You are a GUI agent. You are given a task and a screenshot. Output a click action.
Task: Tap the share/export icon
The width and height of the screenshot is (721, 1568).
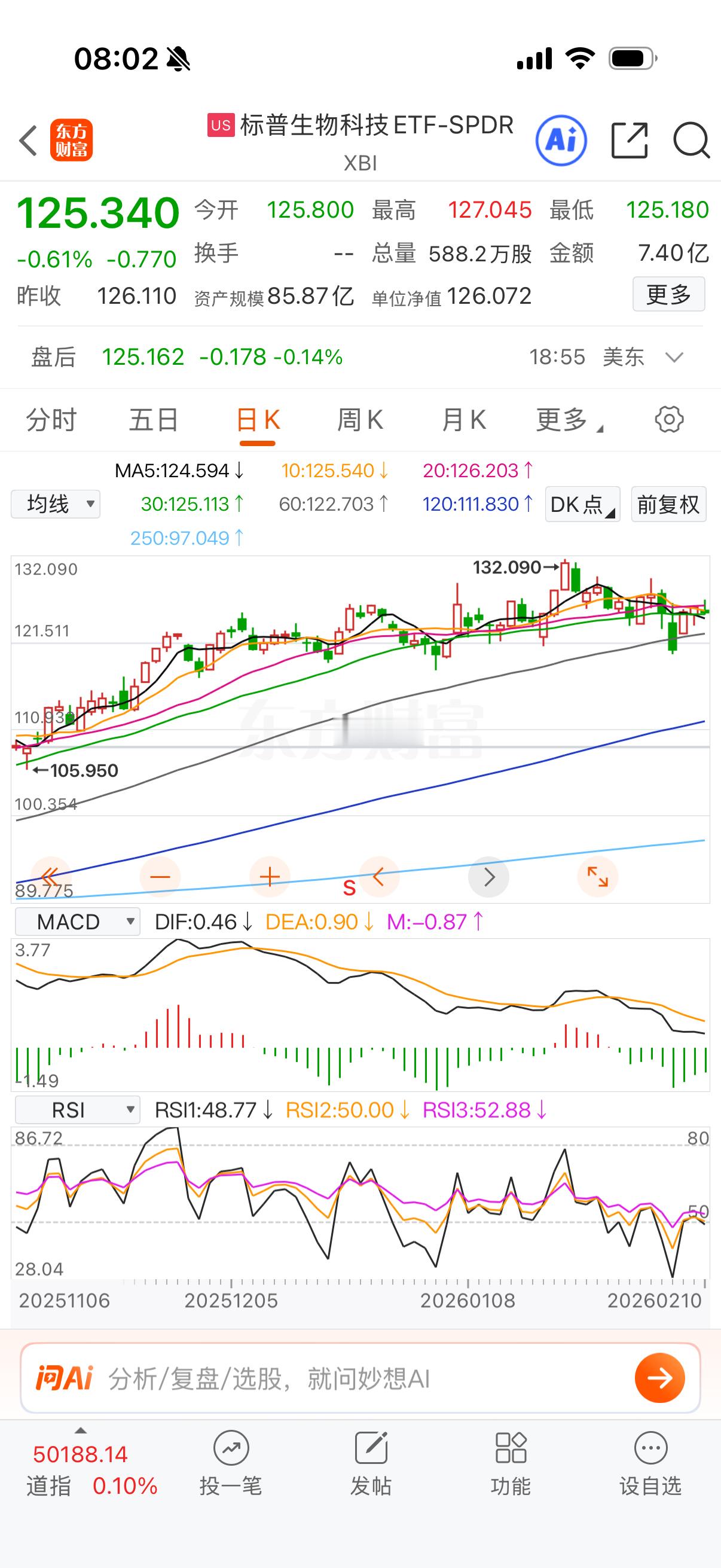pos(629,141)
